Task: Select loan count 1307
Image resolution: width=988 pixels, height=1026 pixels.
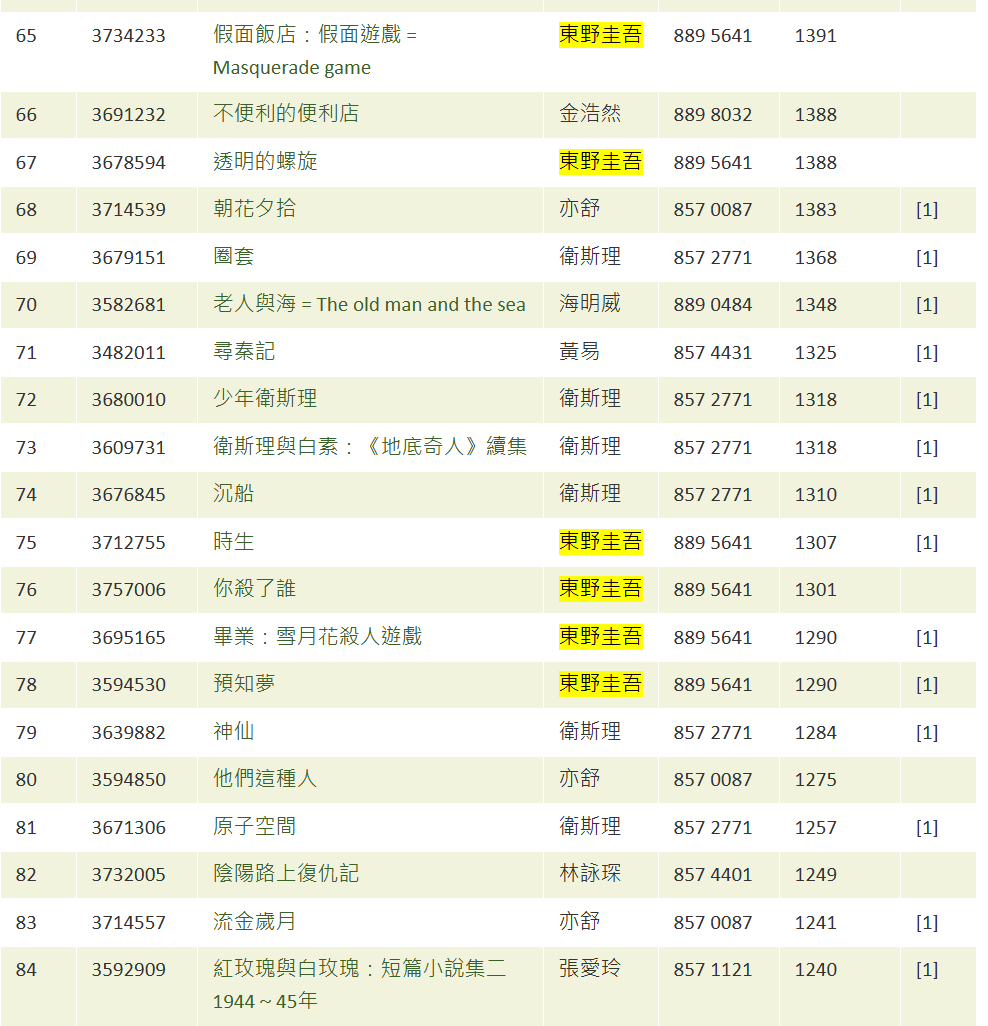Action: (815, 542)
